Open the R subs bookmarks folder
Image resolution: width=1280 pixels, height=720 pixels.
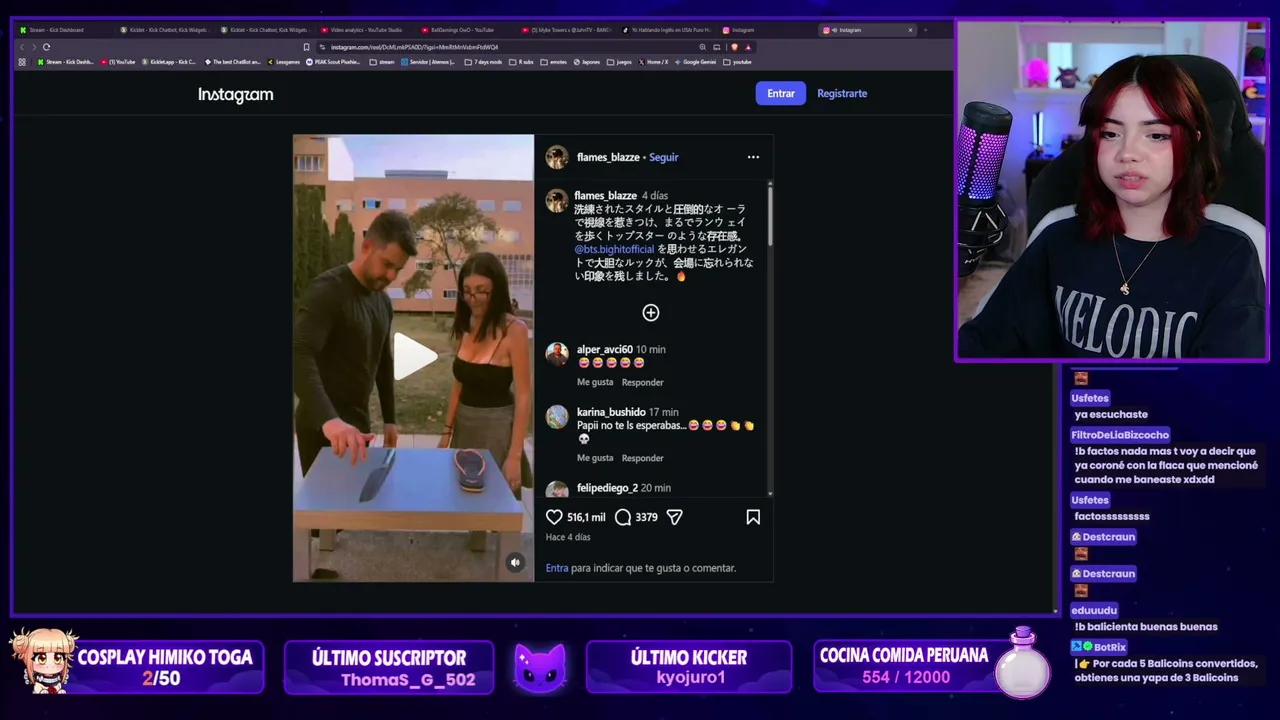[x=521, y=62]
